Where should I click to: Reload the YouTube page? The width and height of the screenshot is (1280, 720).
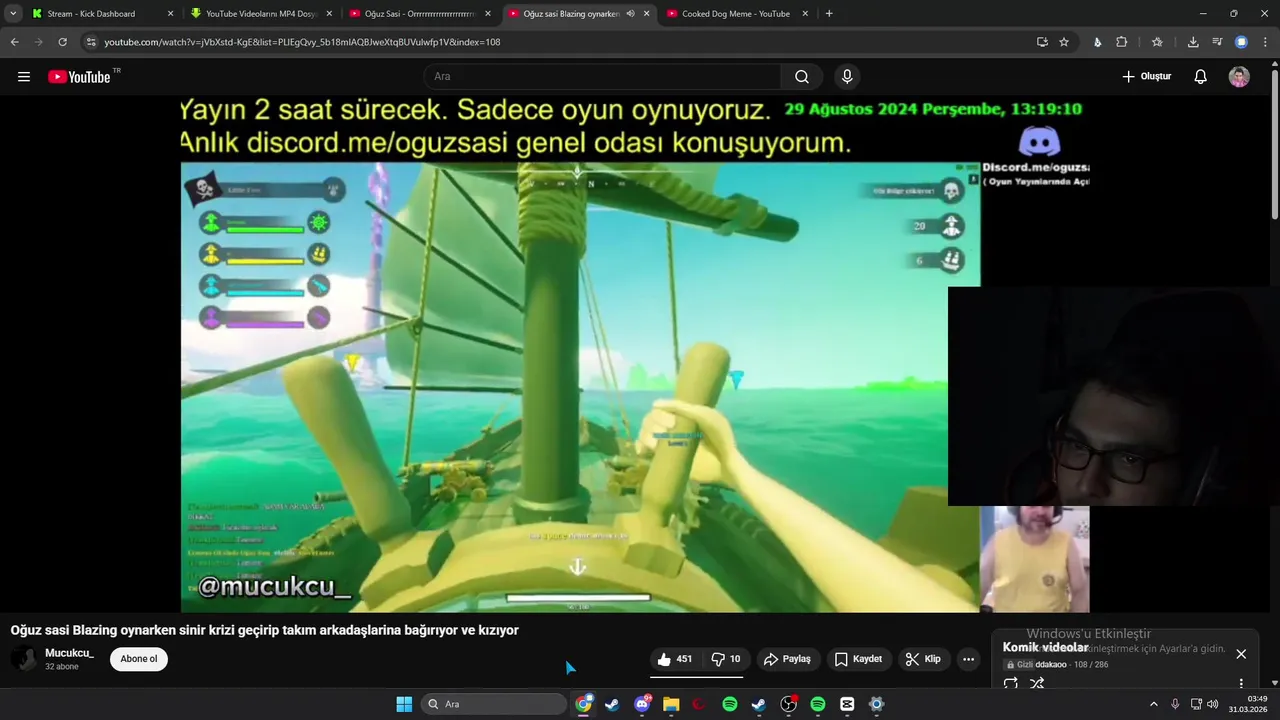tap(62, 42)
